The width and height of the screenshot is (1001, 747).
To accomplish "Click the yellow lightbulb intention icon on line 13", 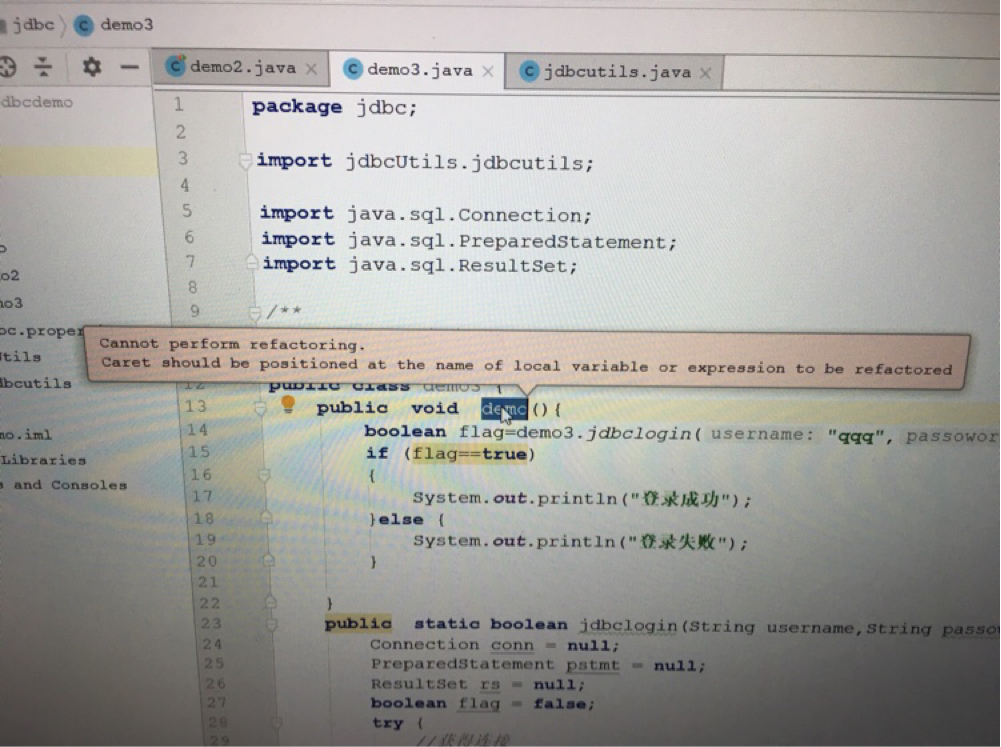I will pos(288,404).
